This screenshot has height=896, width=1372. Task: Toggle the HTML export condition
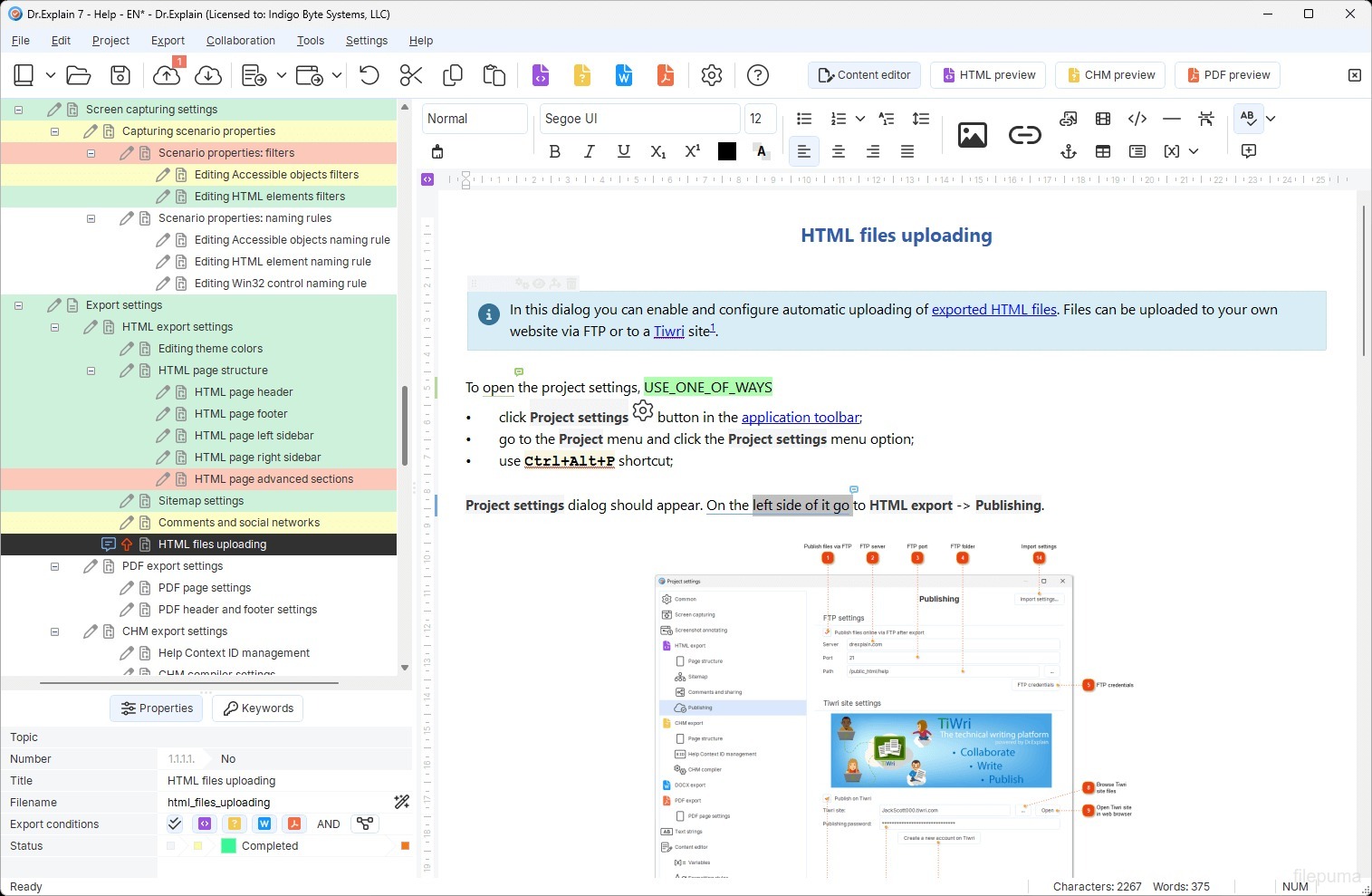click(205, 824)
